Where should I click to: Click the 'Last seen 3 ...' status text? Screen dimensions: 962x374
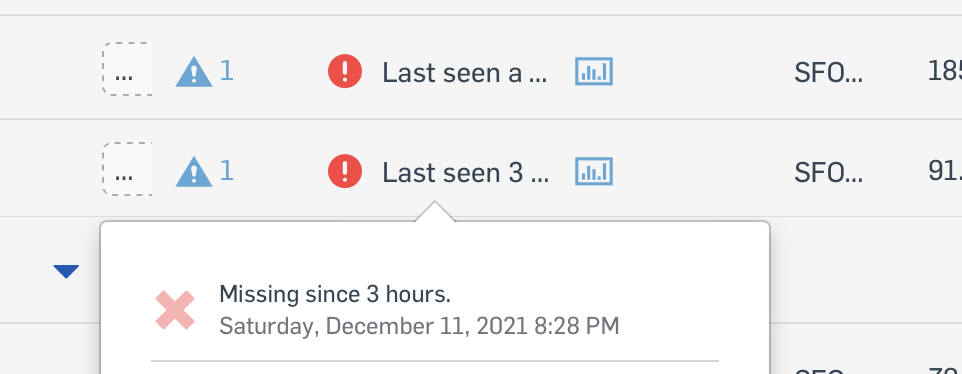tap(466, 172)
